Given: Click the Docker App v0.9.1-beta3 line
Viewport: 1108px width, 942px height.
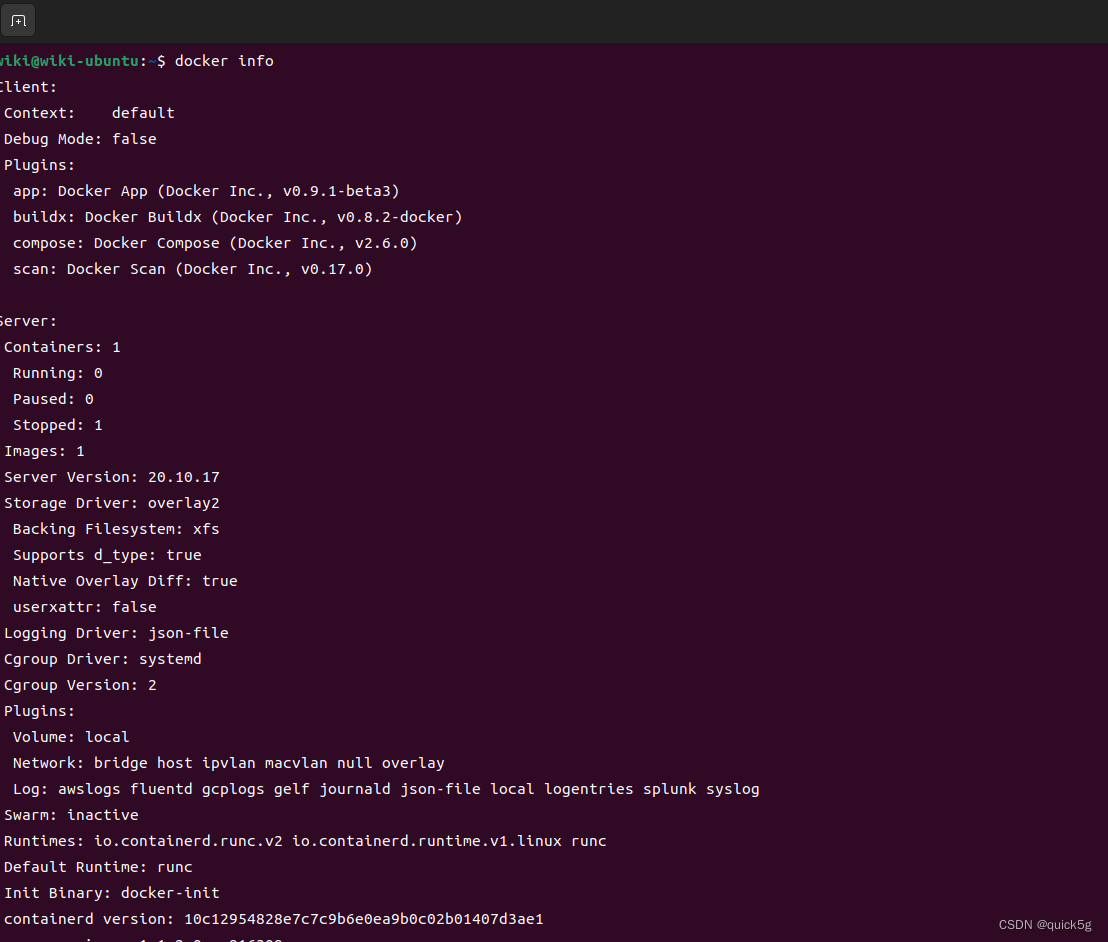Looking at the screenshot, I should 206,191.
